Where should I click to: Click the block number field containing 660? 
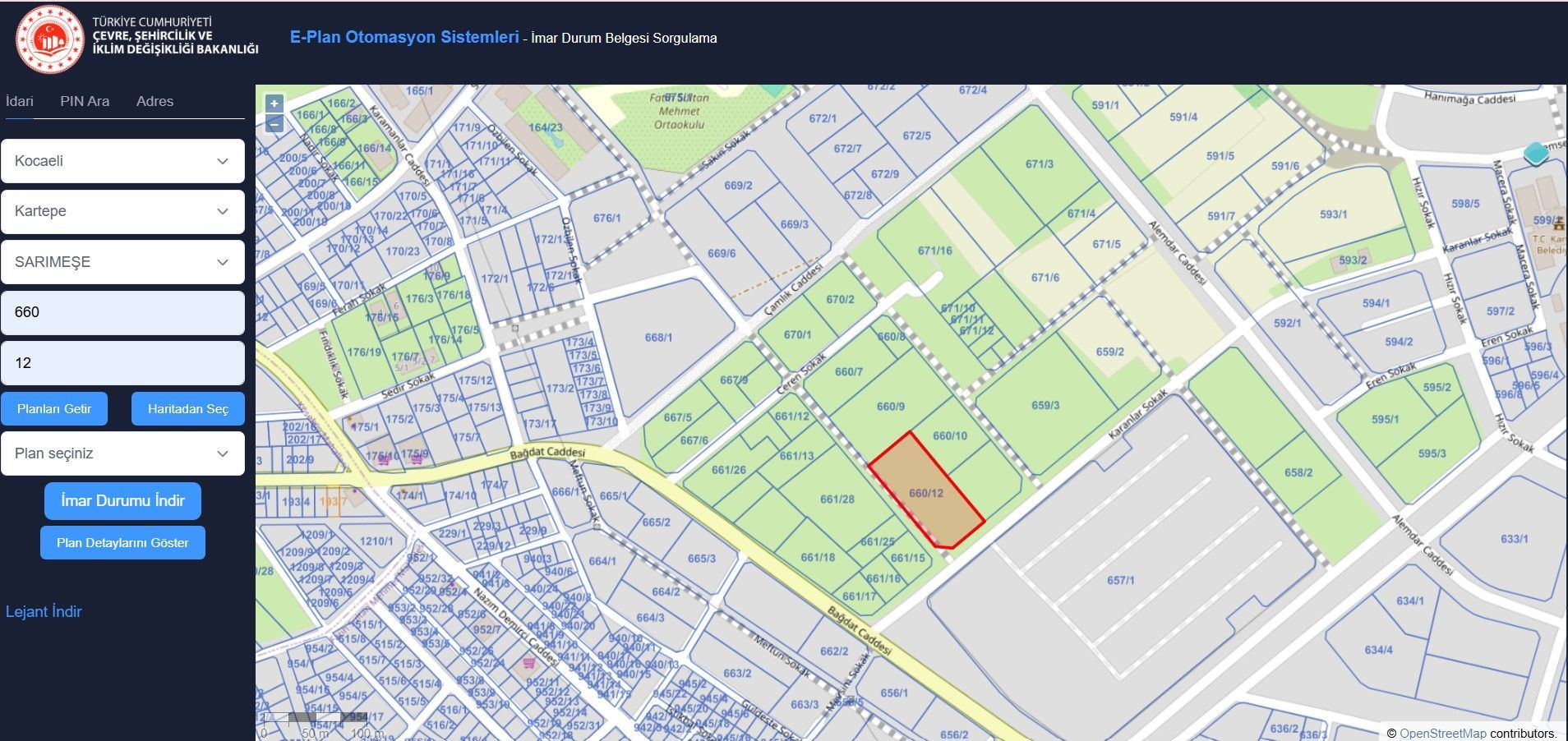[122, 312]
